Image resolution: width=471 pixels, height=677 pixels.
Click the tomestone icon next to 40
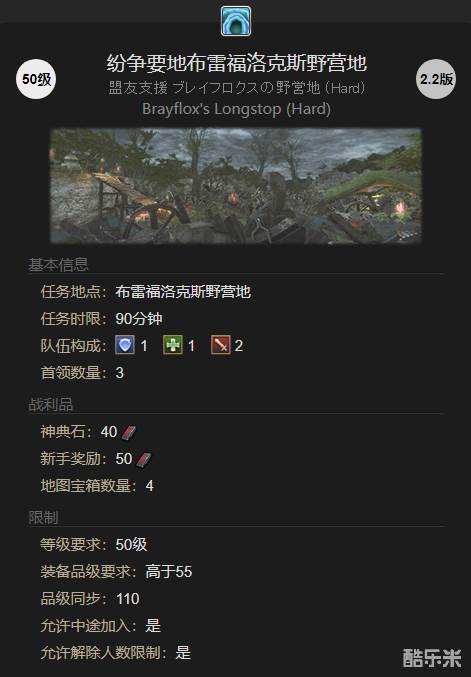129,432
